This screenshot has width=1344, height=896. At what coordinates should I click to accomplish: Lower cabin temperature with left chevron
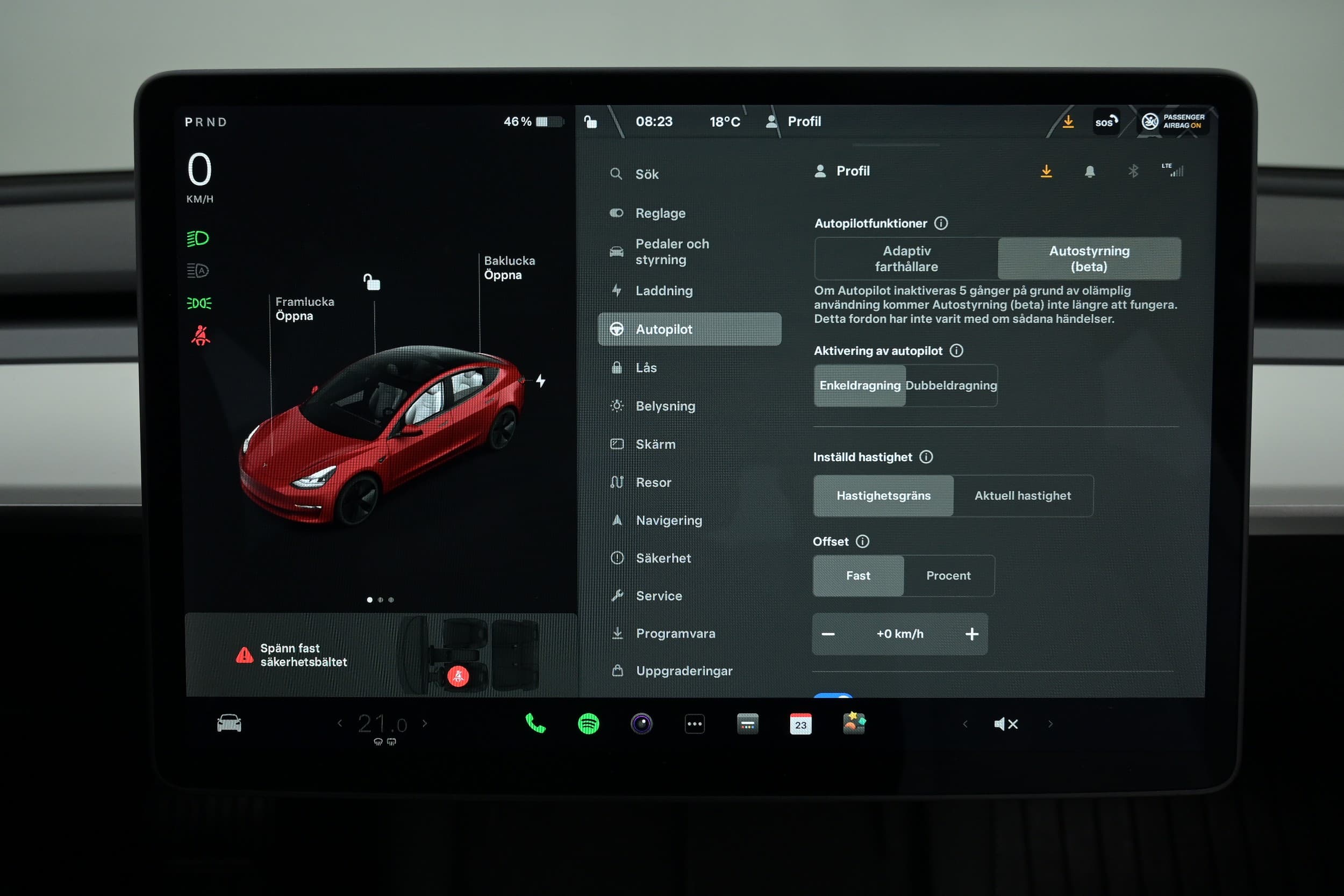tap(340, 723)
